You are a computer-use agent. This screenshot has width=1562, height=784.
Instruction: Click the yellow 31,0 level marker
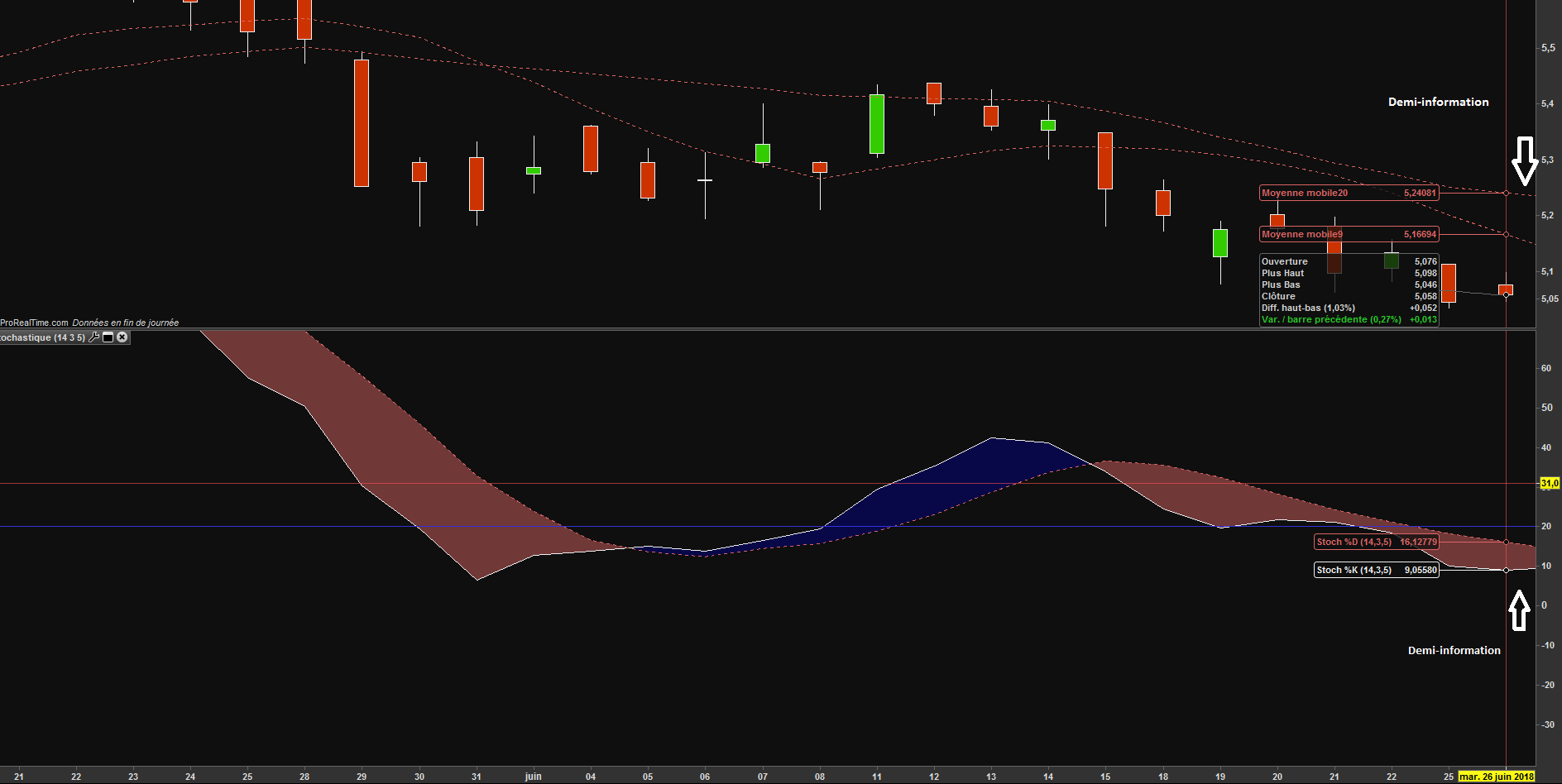[1549, 483]
